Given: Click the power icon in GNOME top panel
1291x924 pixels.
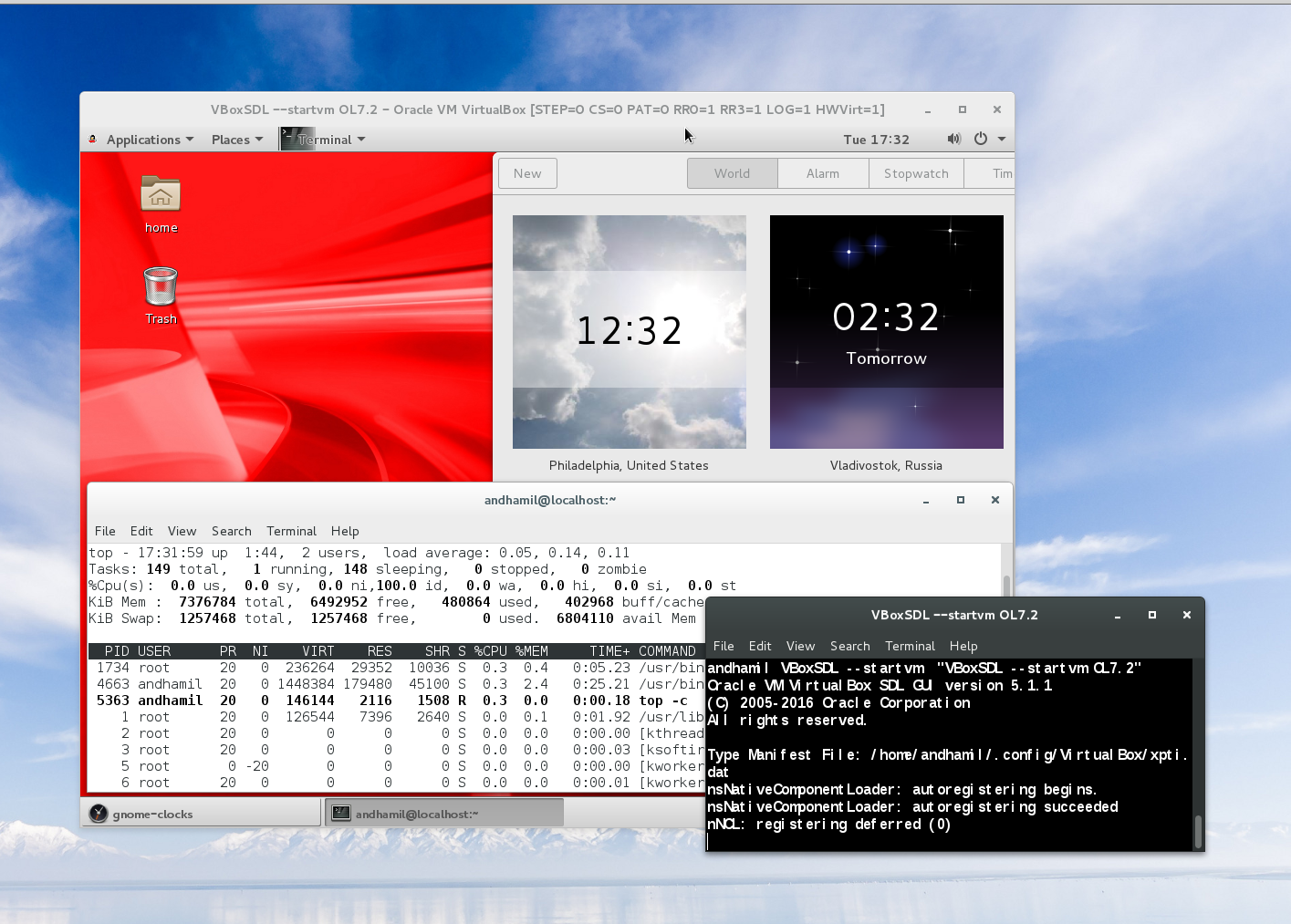Looking at the screenshot, I should [981, 139].
